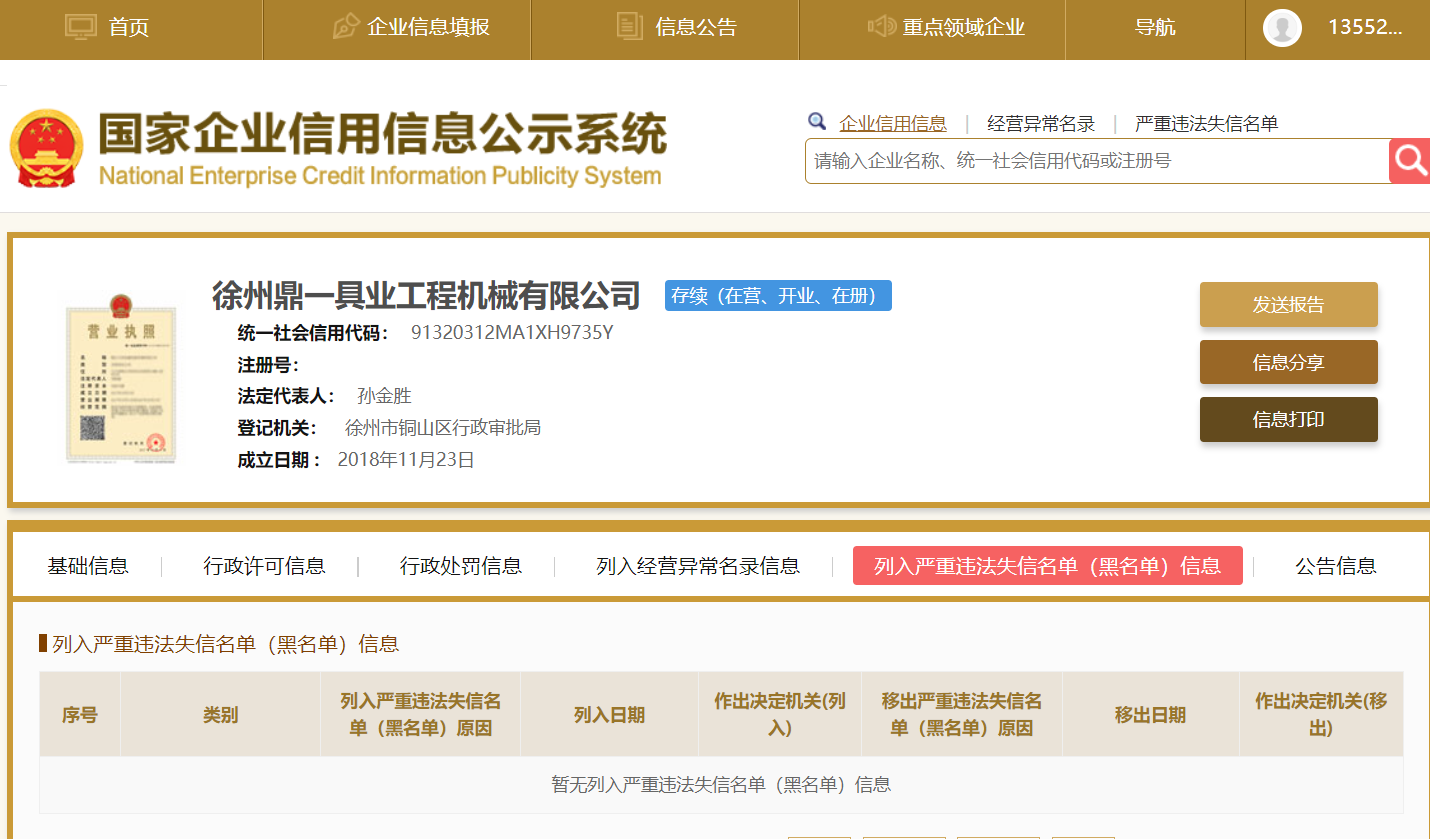Click the account number 13552...
The height and width of the screenshot is (839, 1430).
(1365, 27)
